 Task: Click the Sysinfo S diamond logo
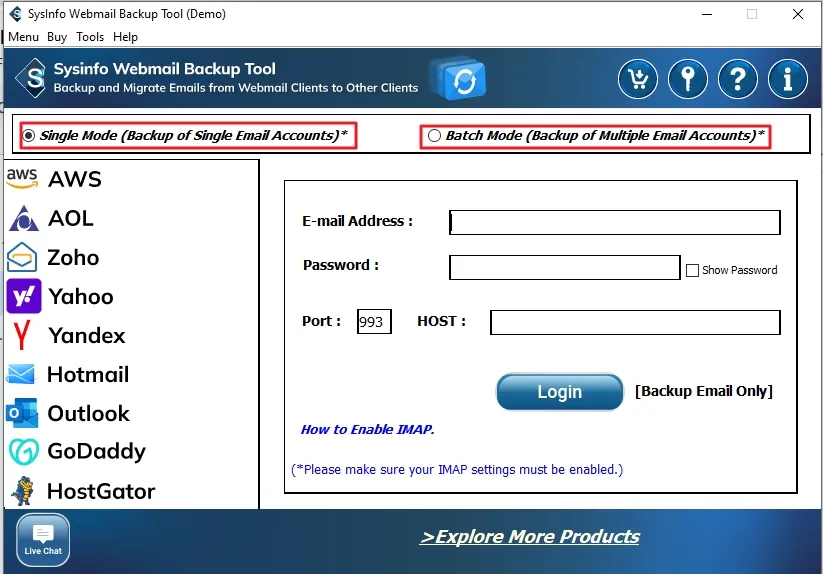(33, 78)
